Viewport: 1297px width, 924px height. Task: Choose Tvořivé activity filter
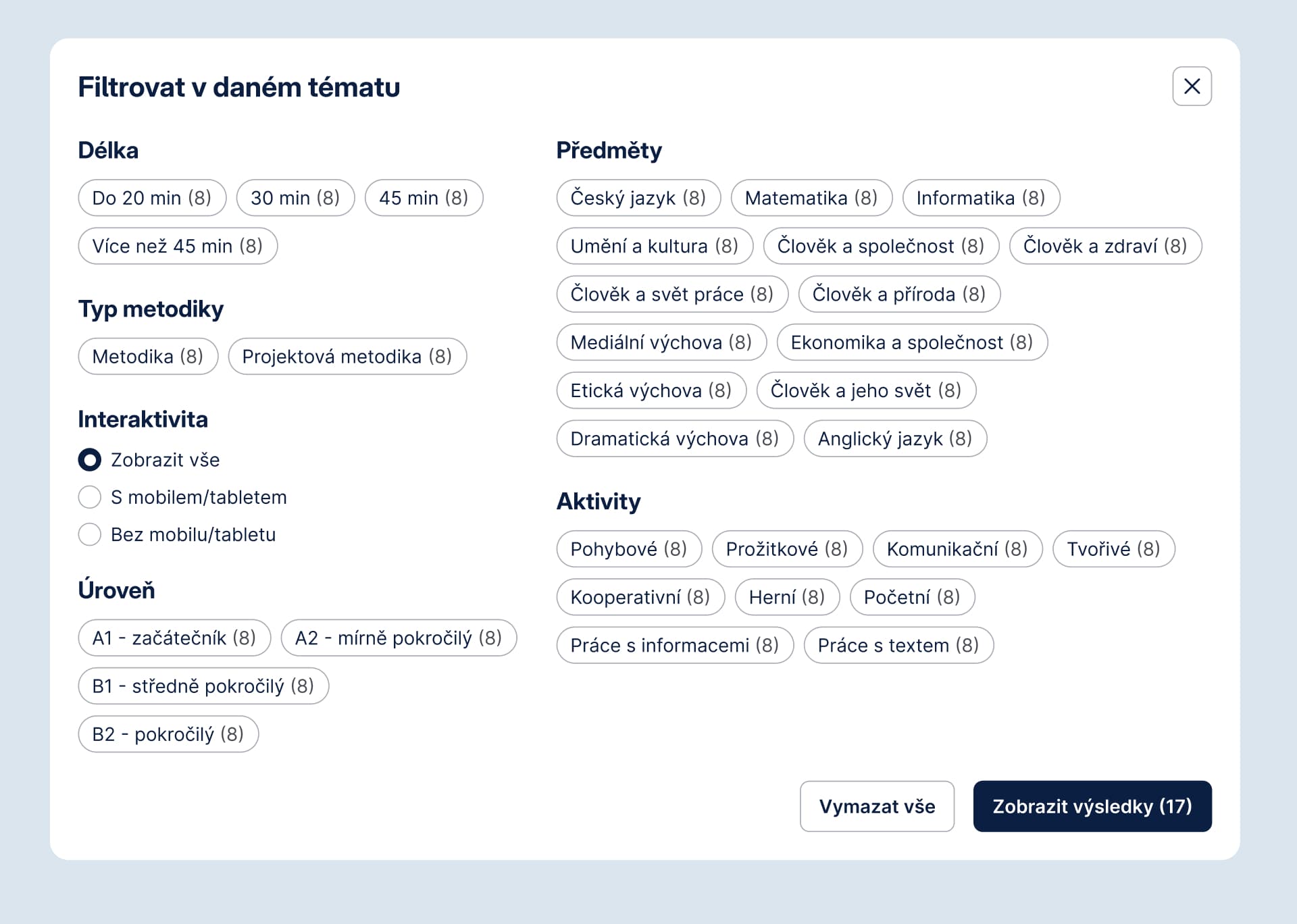tap(1113, 548)
